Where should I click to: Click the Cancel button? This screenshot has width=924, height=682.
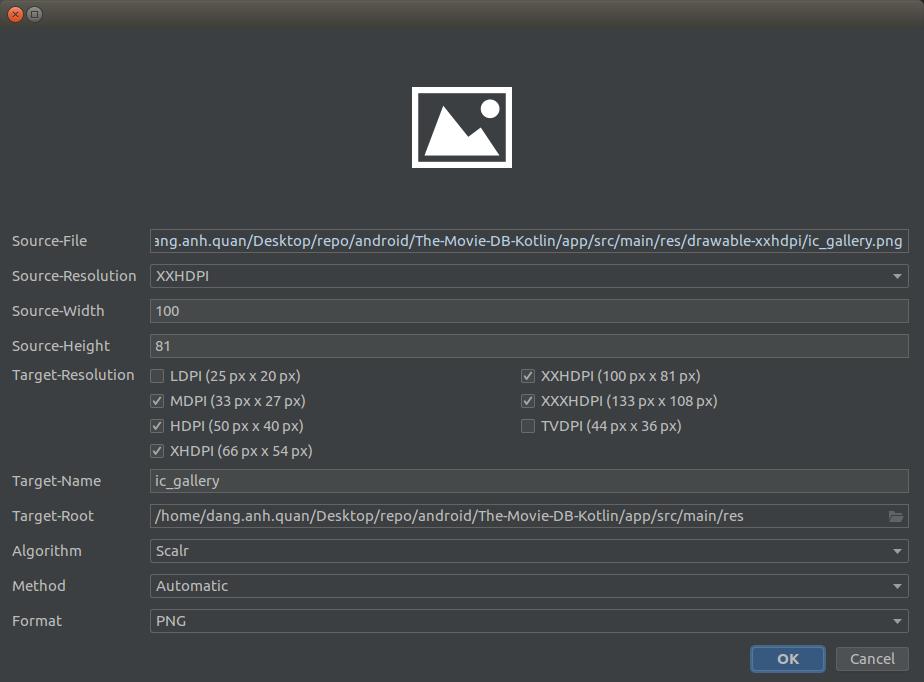click(872, 659)
